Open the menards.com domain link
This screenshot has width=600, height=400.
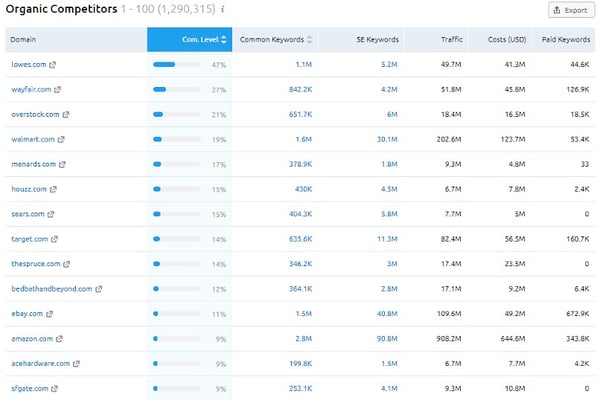tap(34, 164)
